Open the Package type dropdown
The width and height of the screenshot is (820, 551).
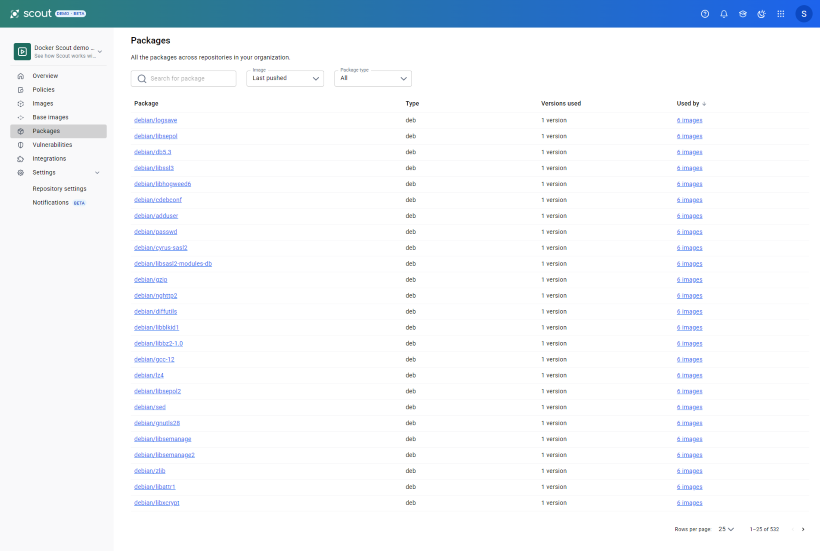pyautogui.click(x=373, y=78)
